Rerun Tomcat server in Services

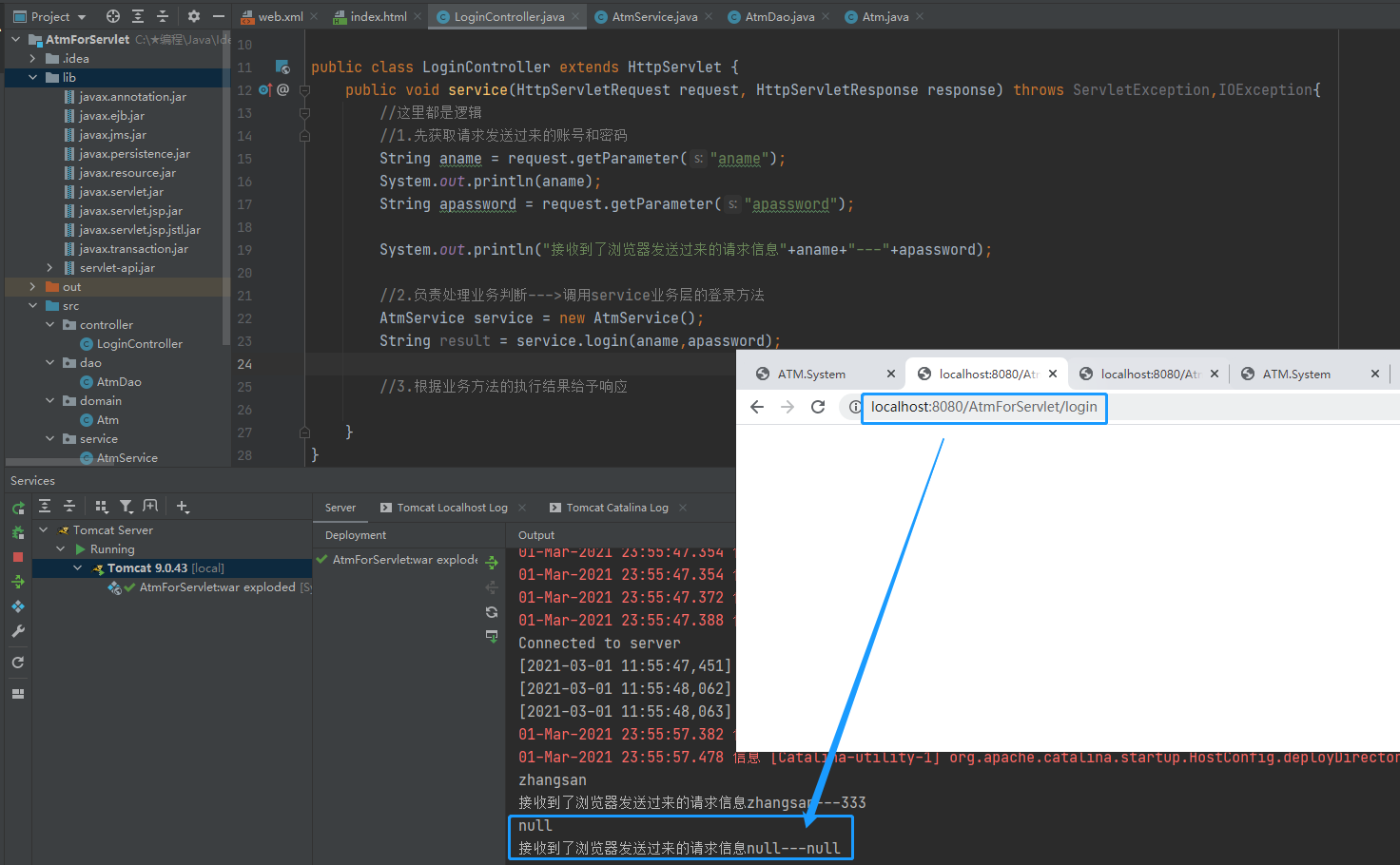coord(18,508)
